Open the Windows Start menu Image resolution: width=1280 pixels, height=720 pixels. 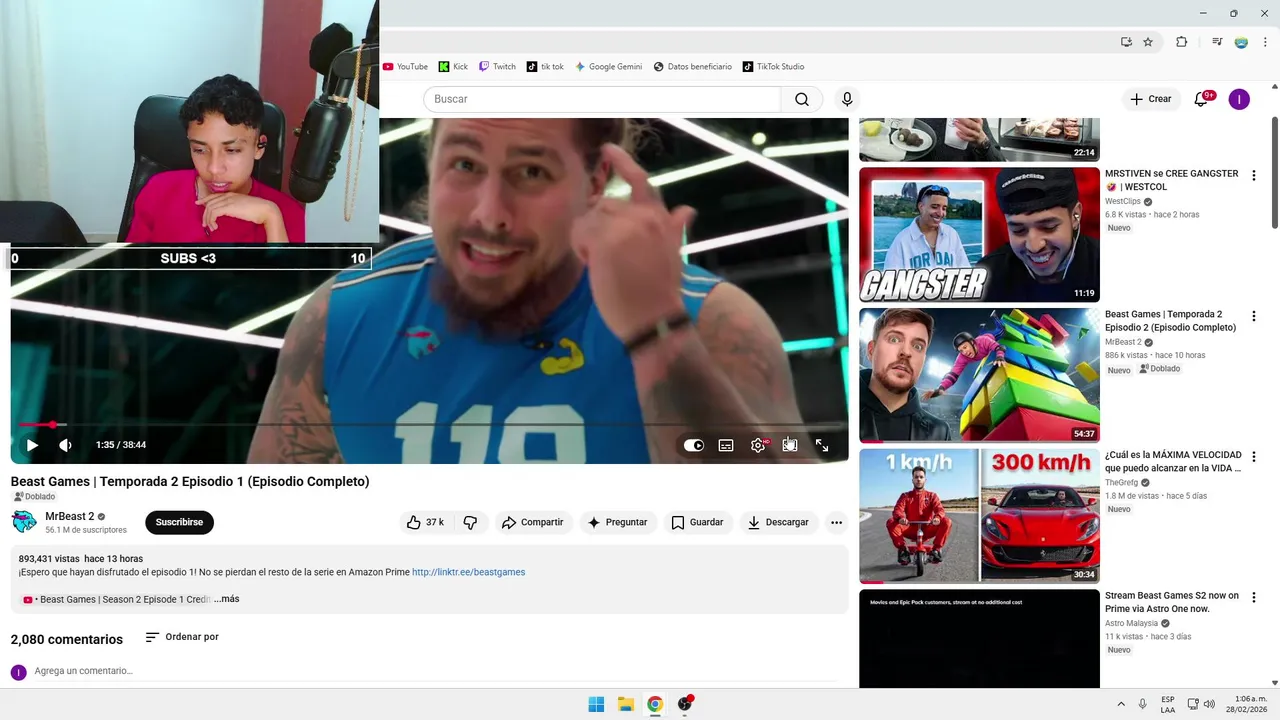[596, 704]
